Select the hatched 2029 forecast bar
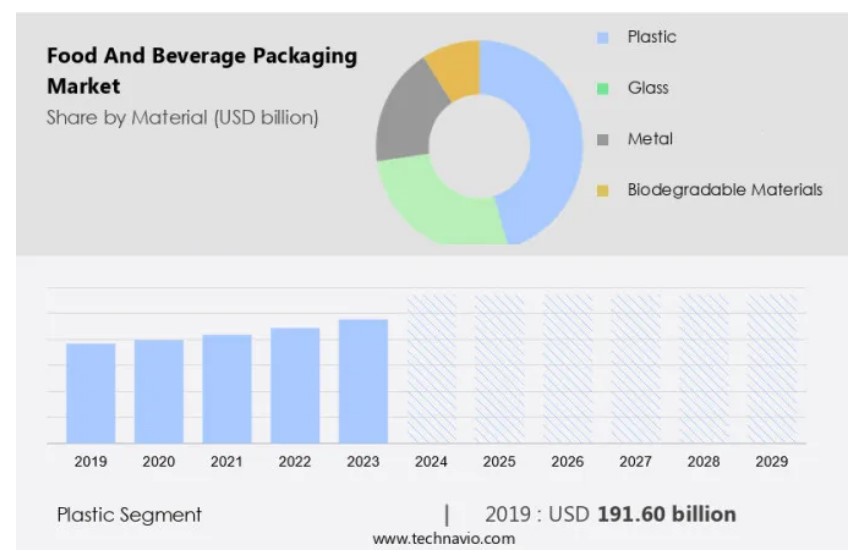Screen dimensions: 864x553 (772, 368)
